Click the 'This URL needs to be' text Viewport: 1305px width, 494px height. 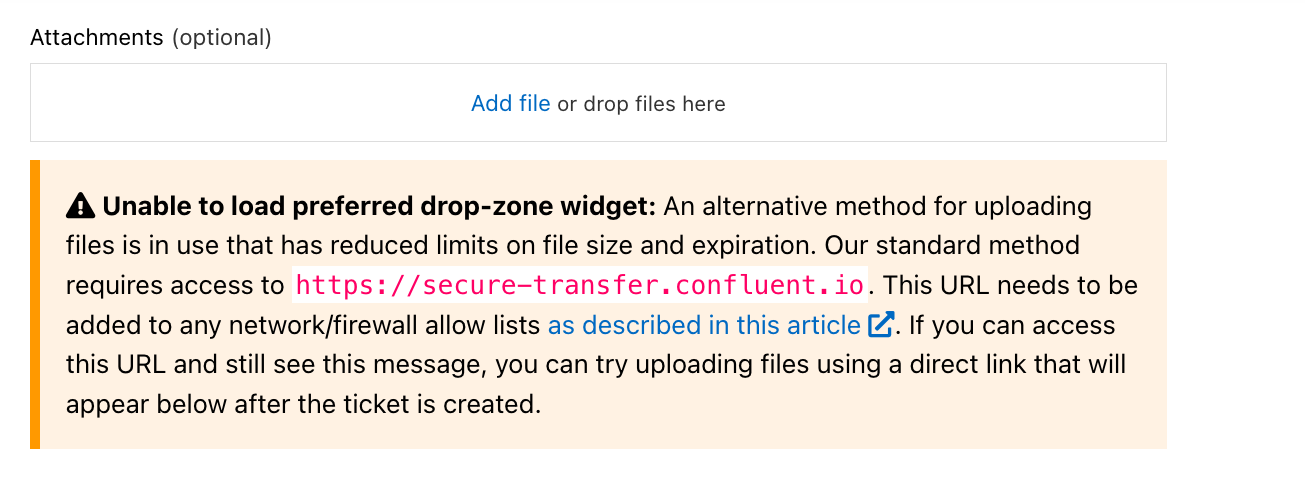tap(1011, 285)
